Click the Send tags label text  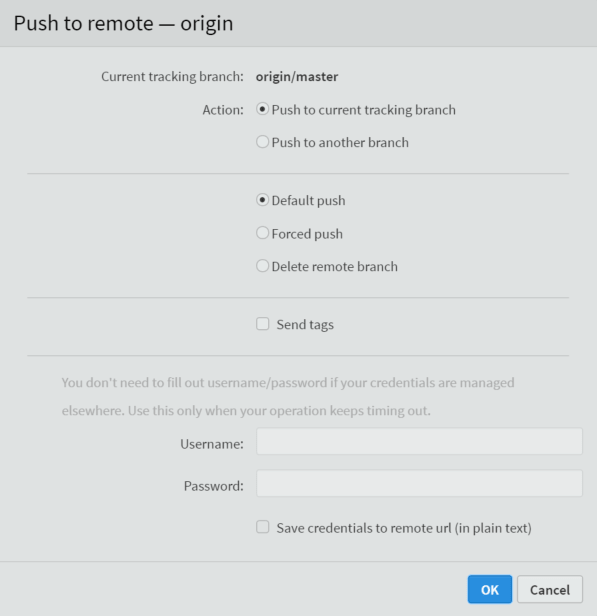pyautogui.click(x=305, y=325)
